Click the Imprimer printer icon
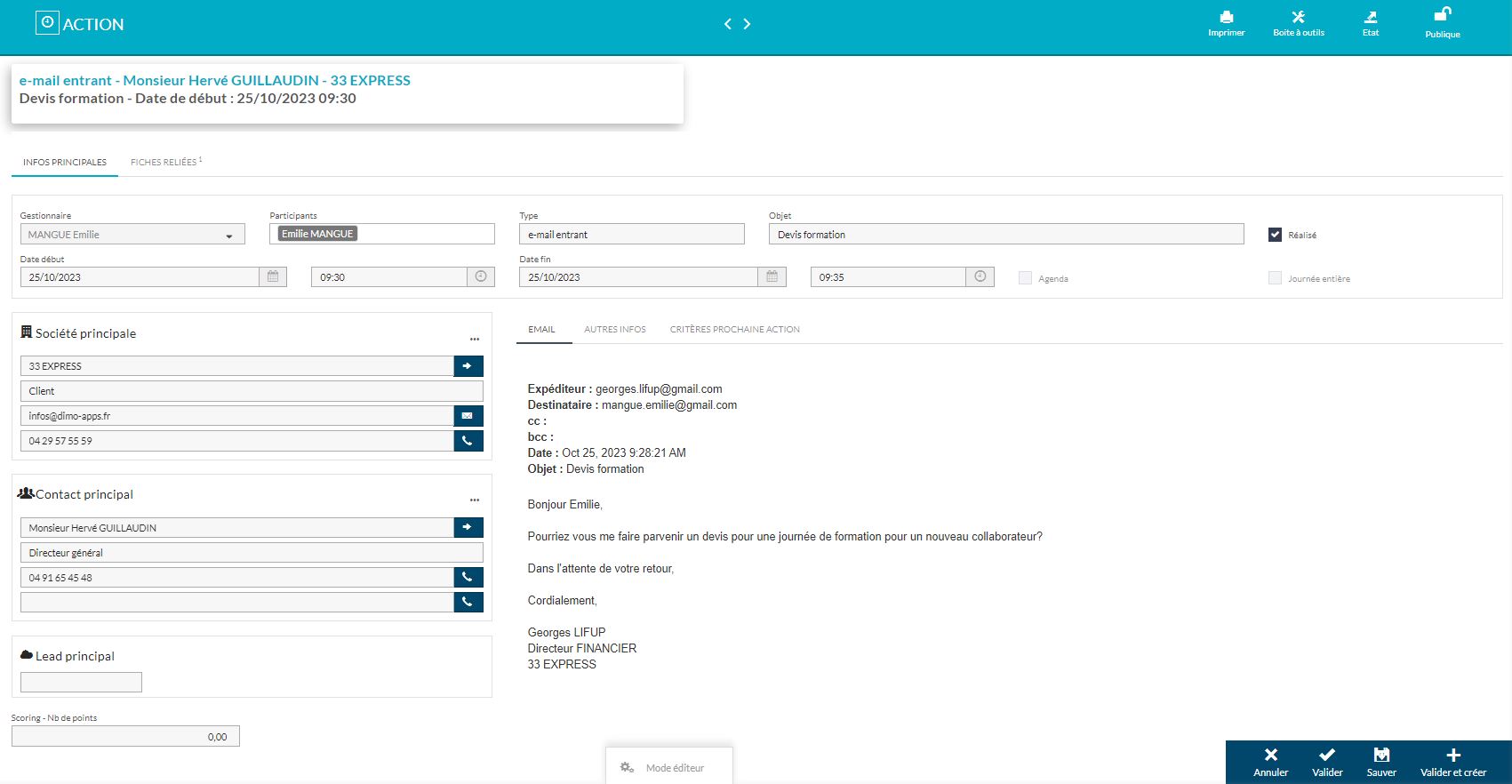 1226,18
